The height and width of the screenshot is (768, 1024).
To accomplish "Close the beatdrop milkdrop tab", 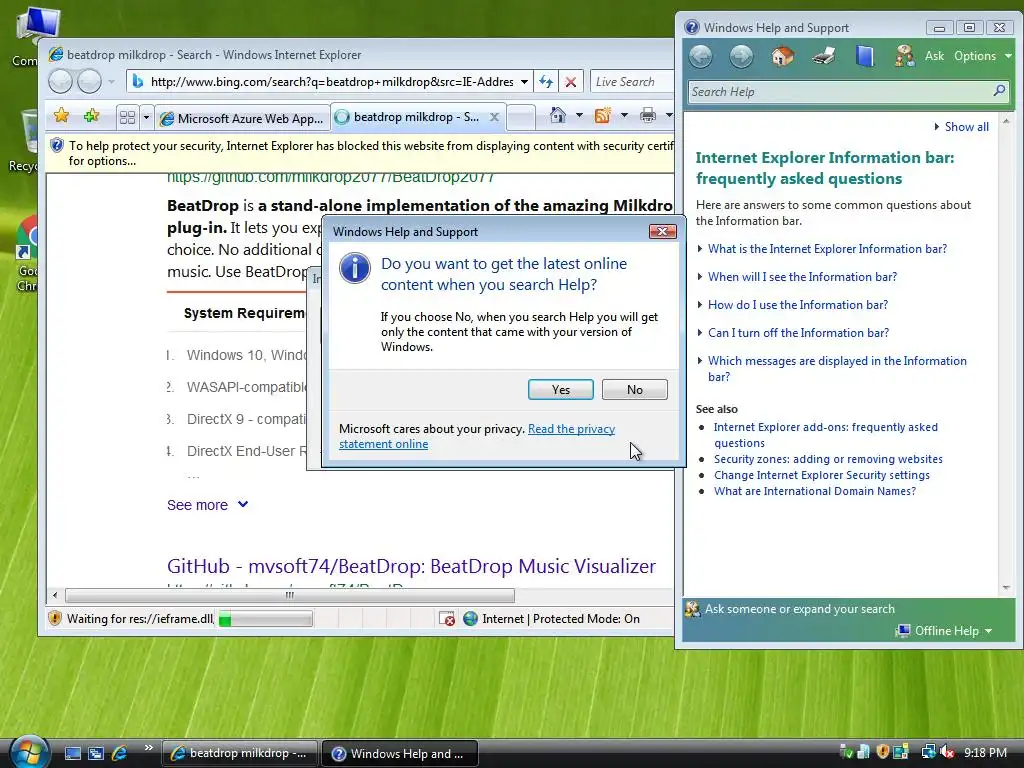I will (x=494, y=117).
